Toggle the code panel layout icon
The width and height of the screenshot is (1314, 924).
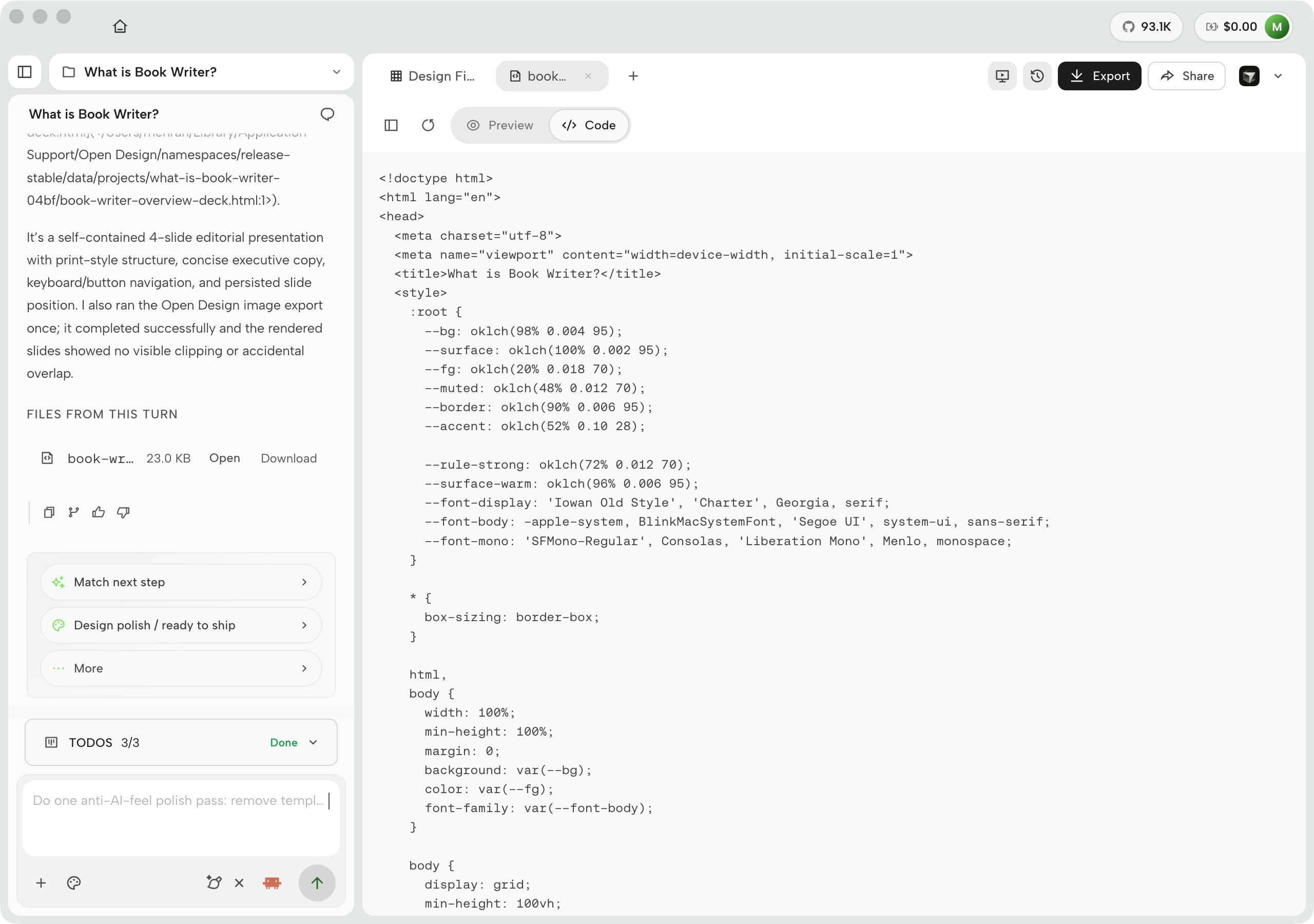coord(391,125)
